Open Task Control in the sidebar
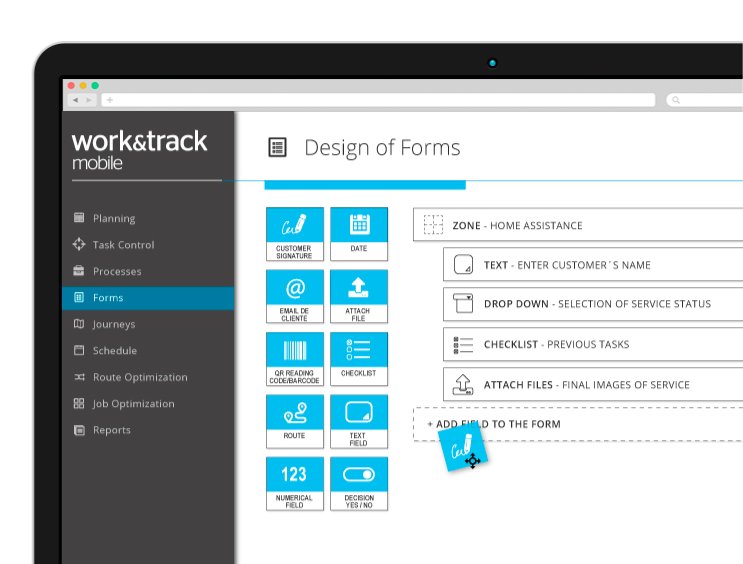This screenshot has width=743, height=564. click(148, 245)
